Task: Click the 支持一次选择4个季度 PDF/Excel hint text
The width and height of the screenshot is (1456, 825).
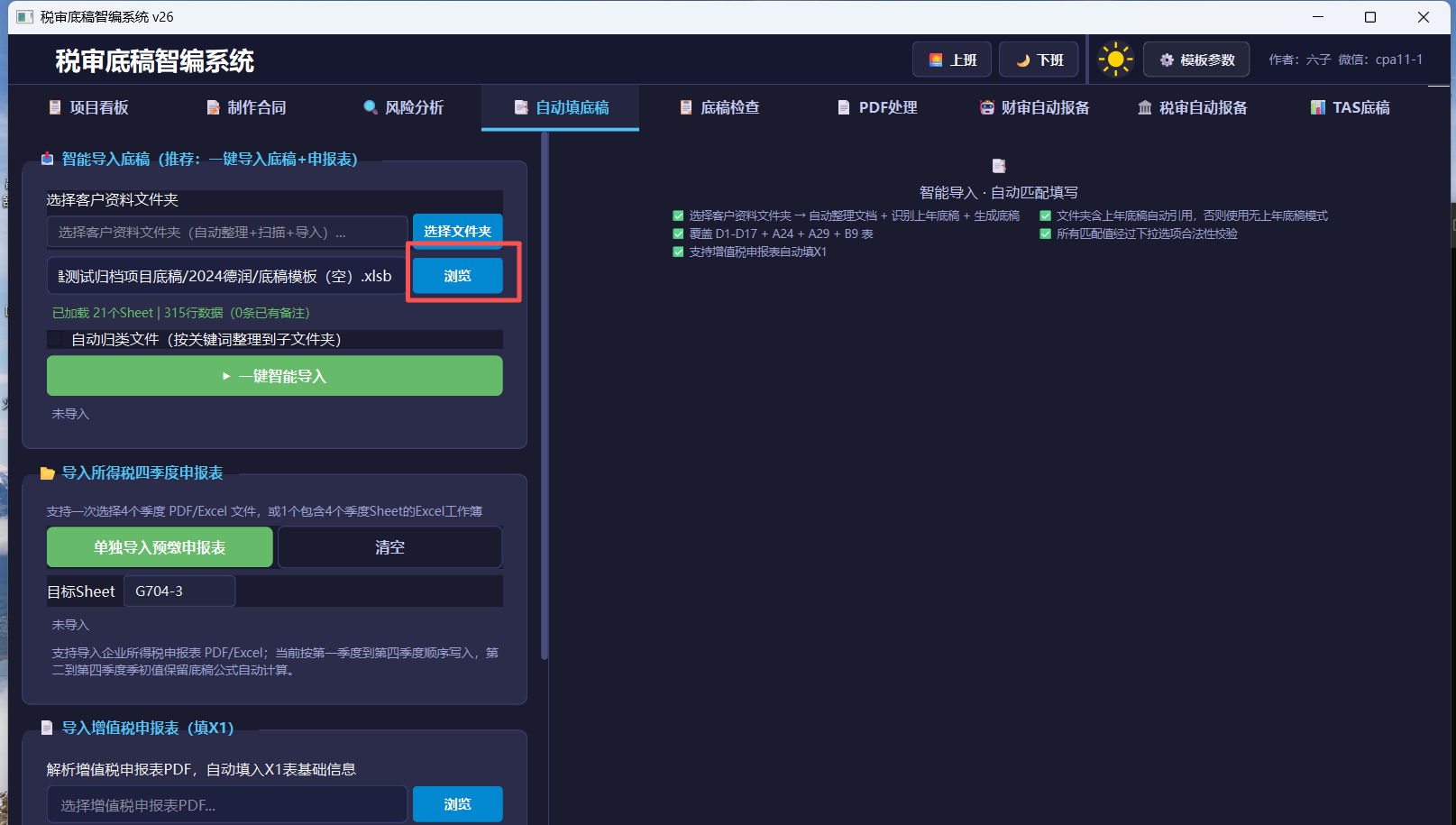Action: [x=264, y=511]
